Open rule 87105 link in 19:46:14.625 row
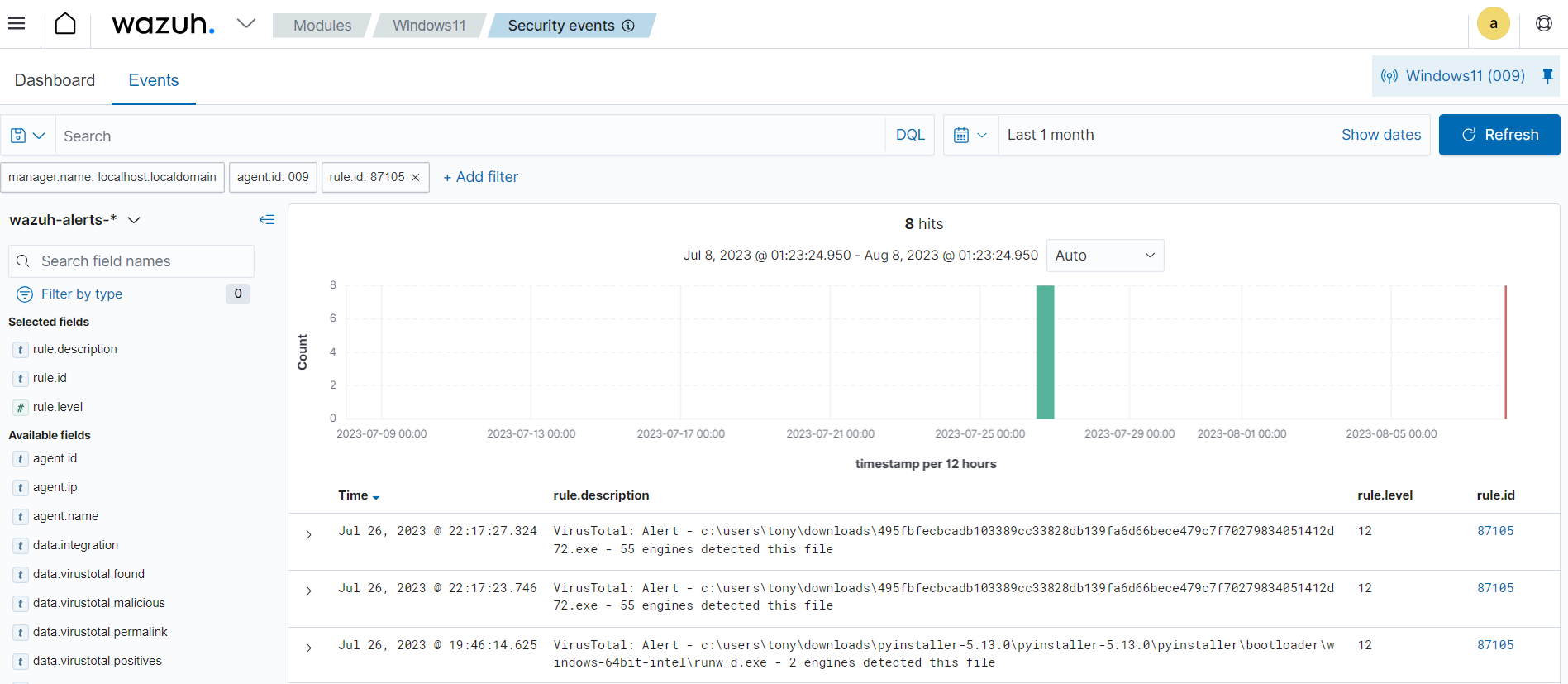Screen dimensions: 1568x684 [x=1495, y=645]
